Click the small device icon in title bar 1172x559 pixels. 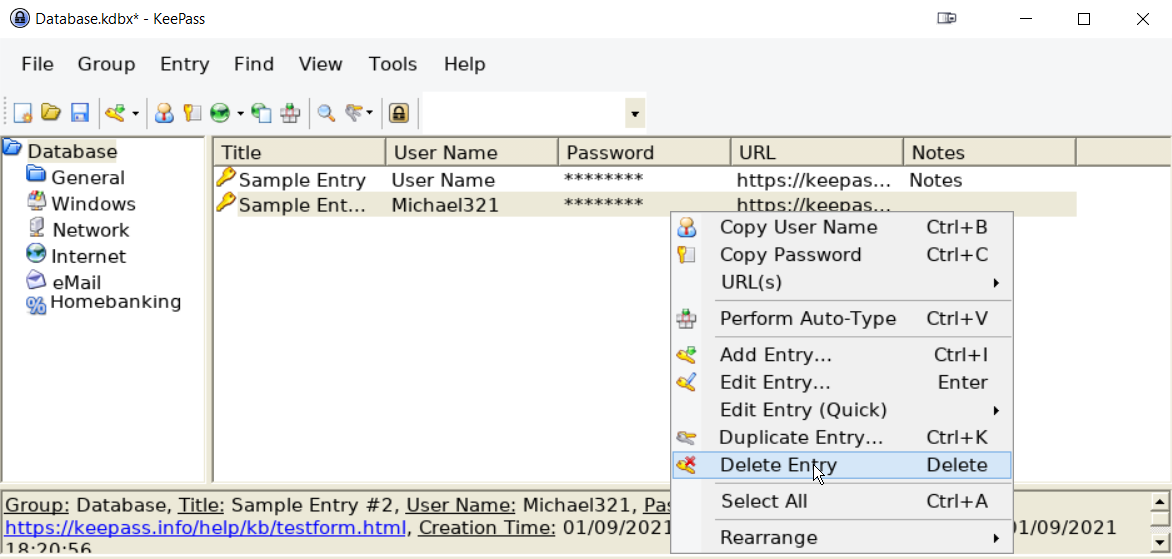(x=947, y=19)
